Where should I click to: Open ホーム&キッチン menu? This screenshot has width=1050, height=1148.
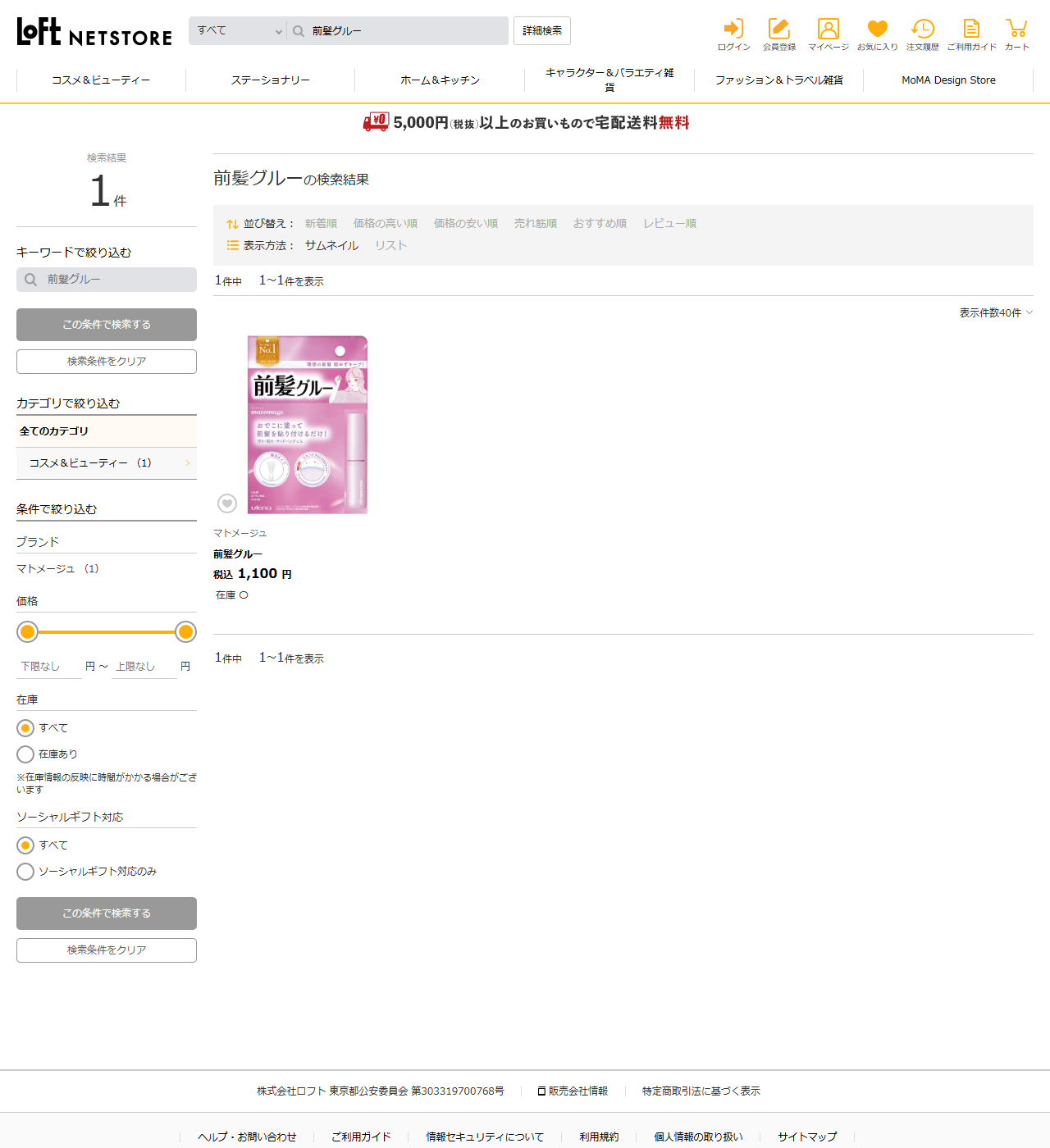tap(440, 80)
